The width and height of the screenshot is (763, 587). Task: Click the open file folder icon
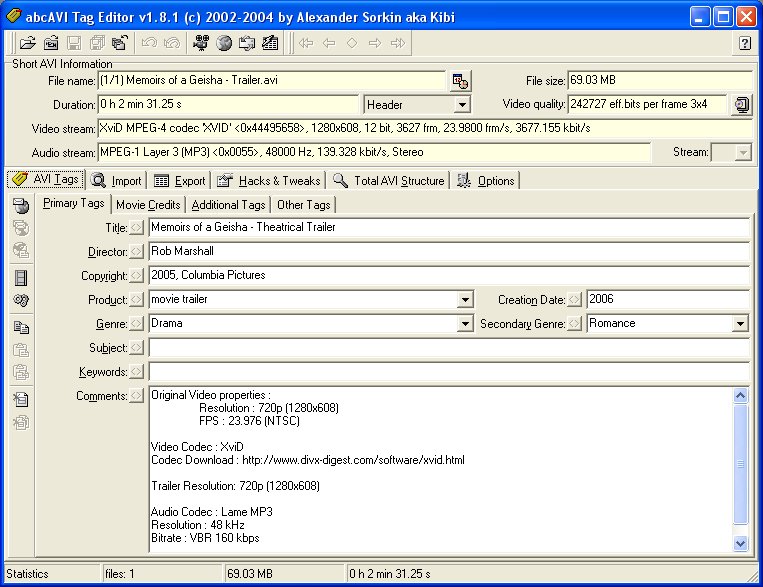click(28, 43)
